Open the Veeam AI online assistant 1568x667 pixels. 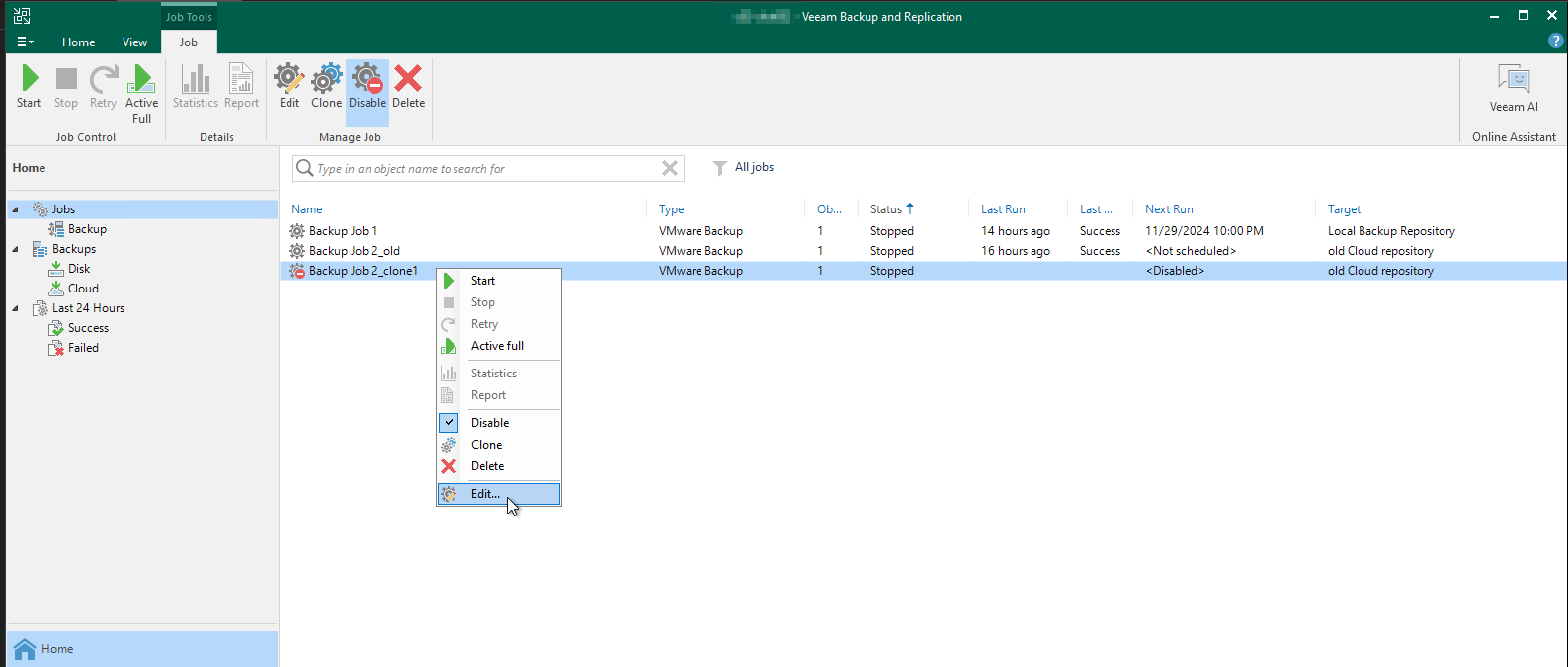click(1514, 88)
